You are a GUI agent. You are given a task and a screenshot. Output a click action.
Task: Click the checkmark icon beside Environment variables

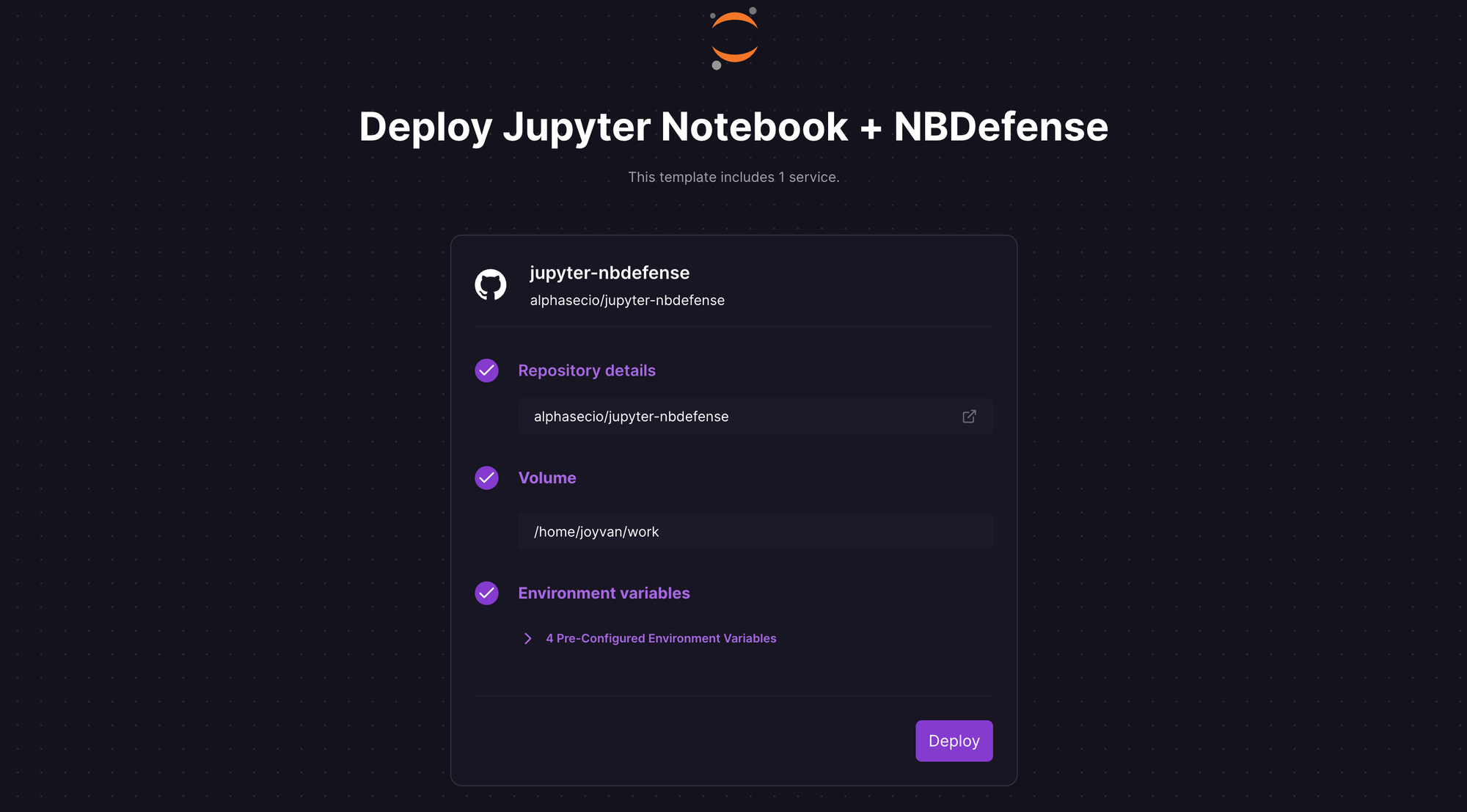486,593
